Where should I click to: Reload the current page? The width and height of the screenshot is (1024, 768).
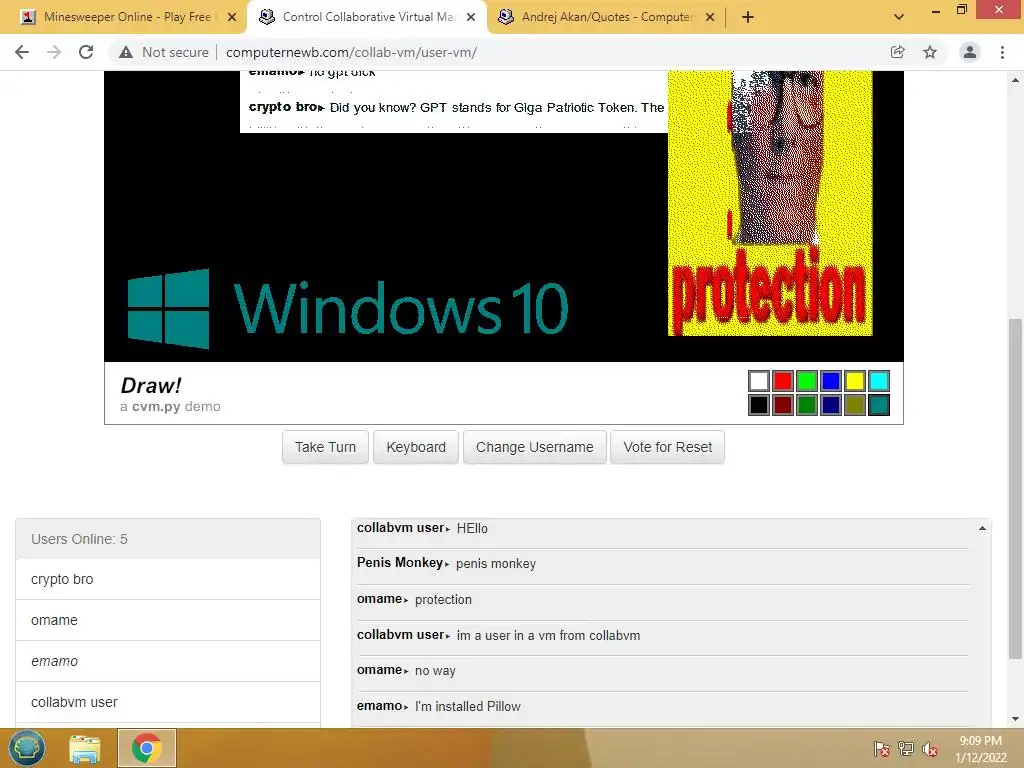[x=86, y=52]
